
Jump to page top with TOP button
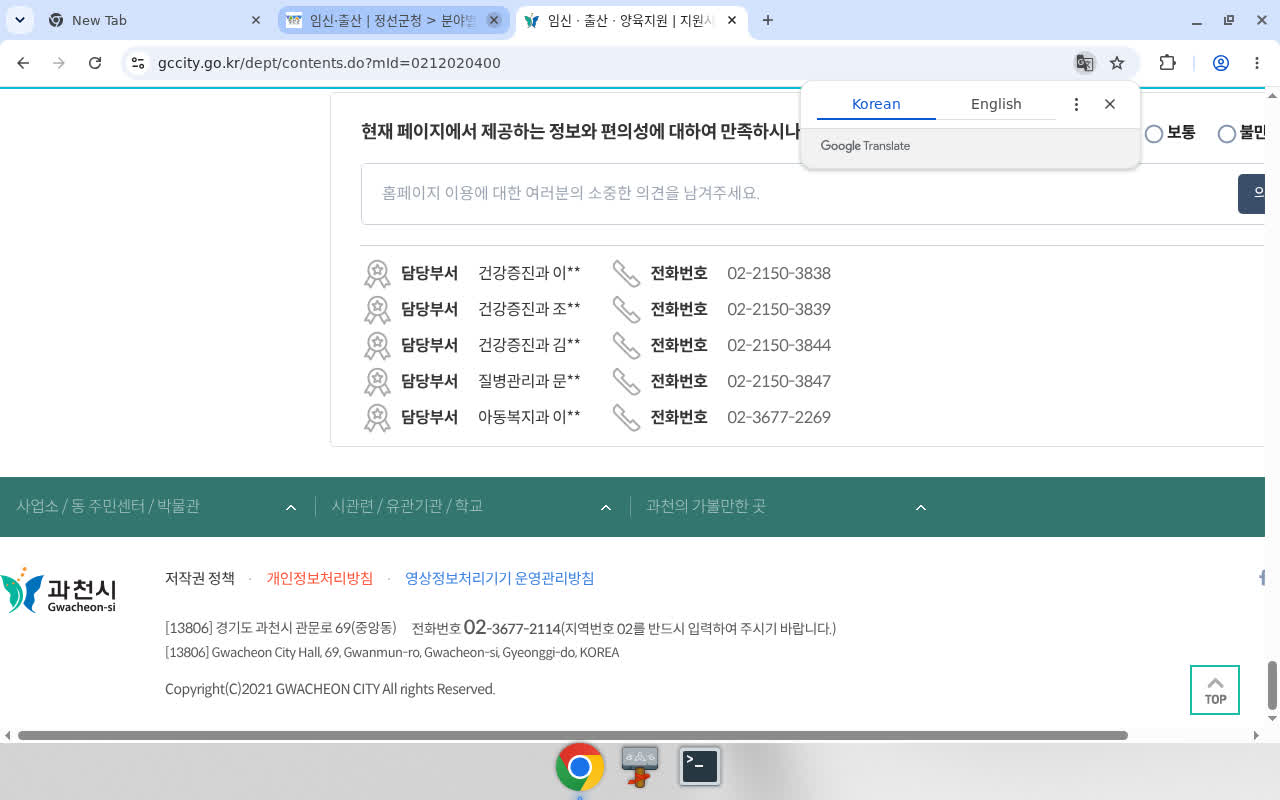pyautogui.click(x=1215, y=690)
